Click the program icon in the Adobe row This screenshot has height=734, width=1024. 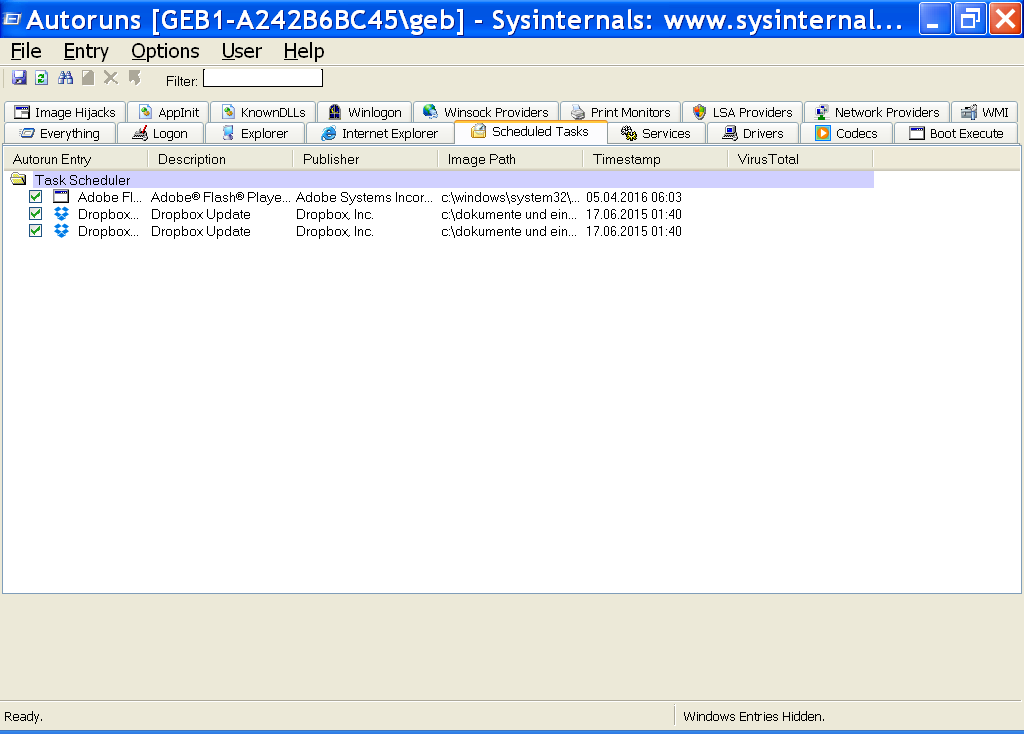61,197
